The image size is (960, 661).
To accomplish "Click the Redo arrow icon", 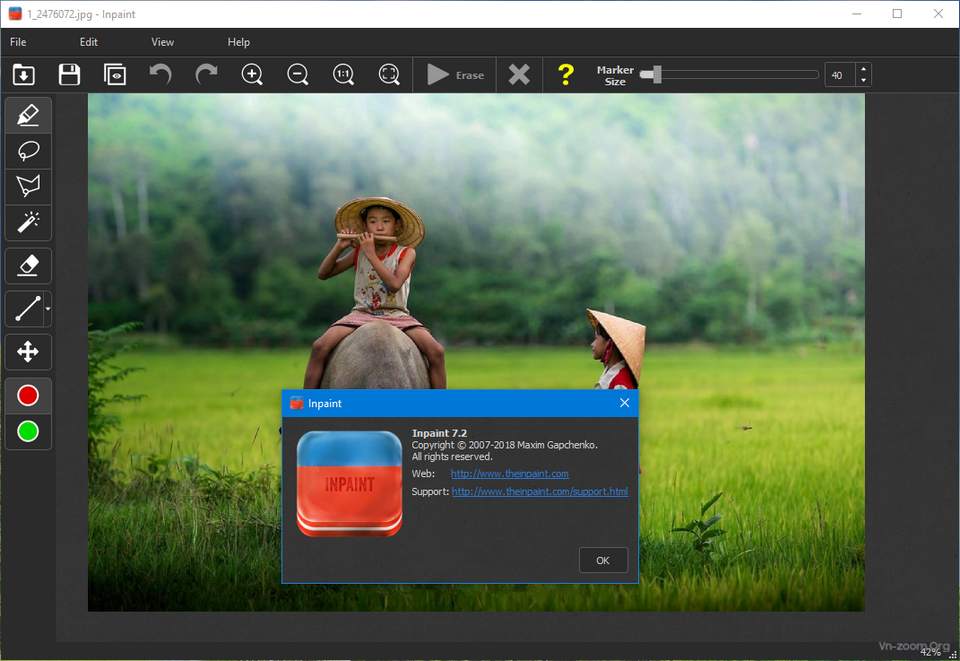I will pos(206,75).
